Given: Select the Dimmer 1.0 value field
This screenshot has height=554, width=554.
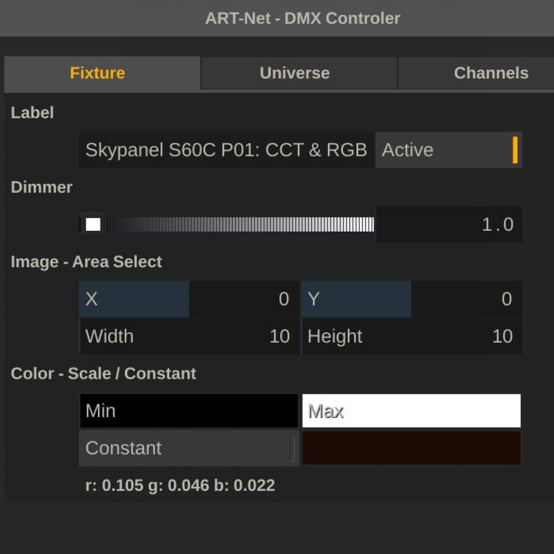Looking at the screenshot, I should click(x=449, y=224).
